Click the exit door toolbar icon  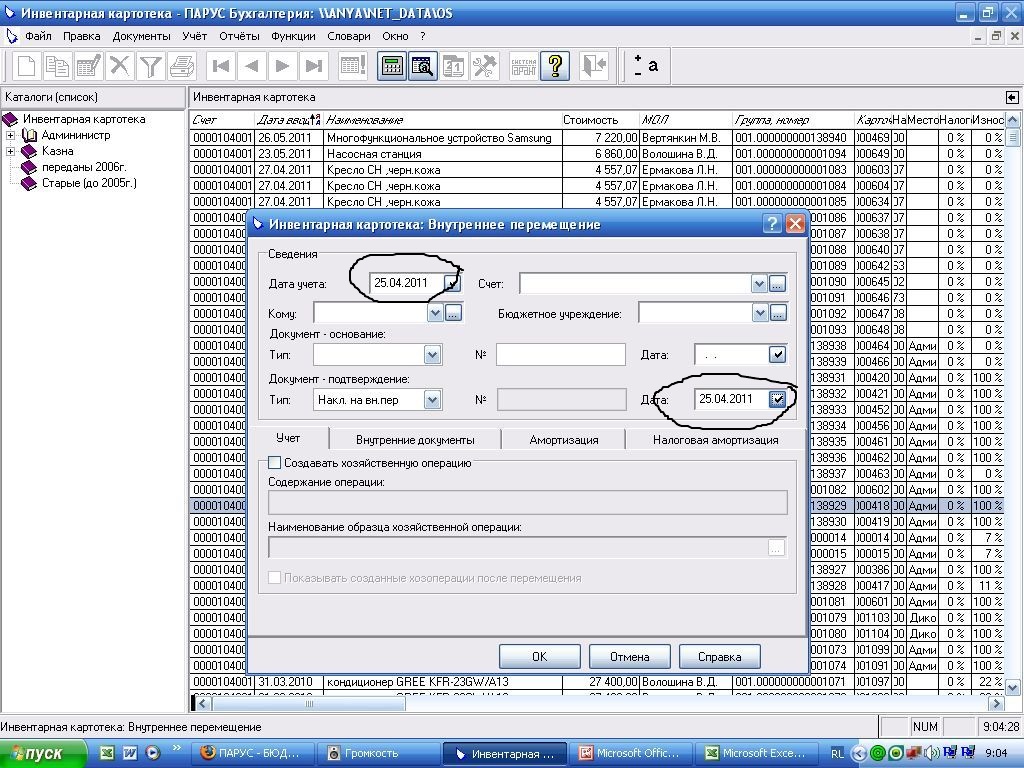click(594, 67)
